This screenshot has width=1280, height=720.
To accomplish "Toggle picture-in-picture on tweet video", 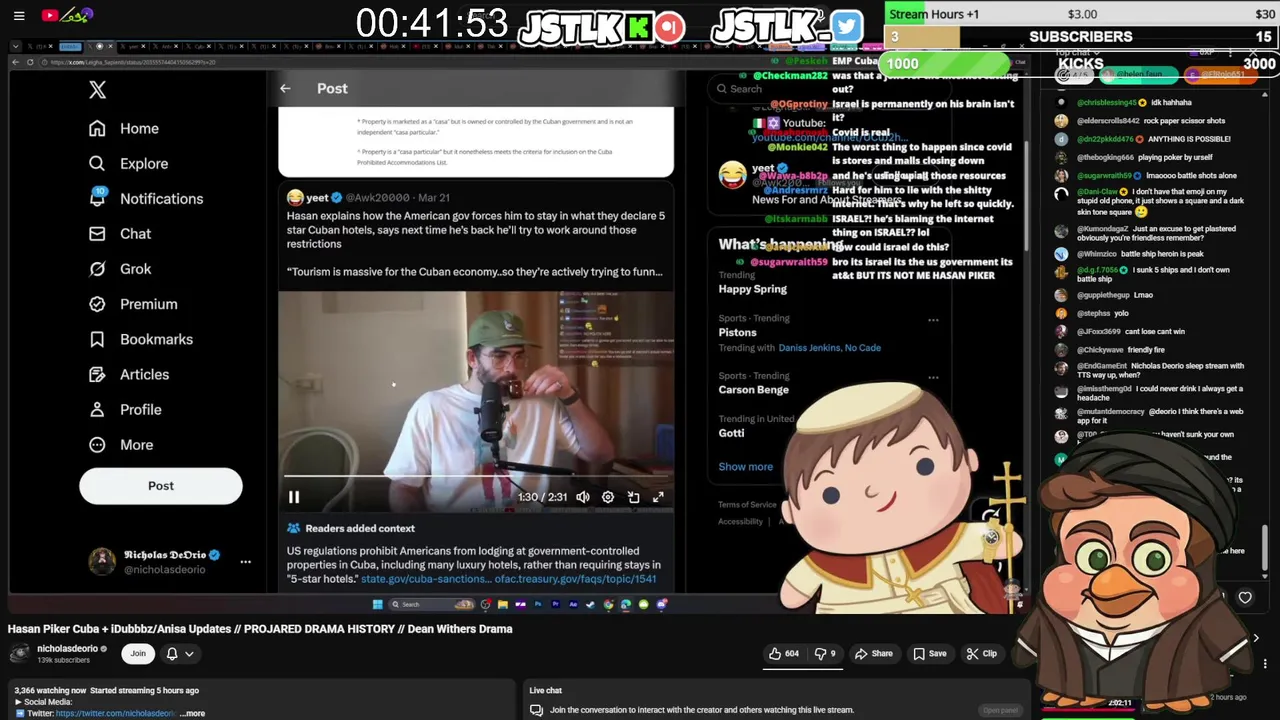I will 633,497.
